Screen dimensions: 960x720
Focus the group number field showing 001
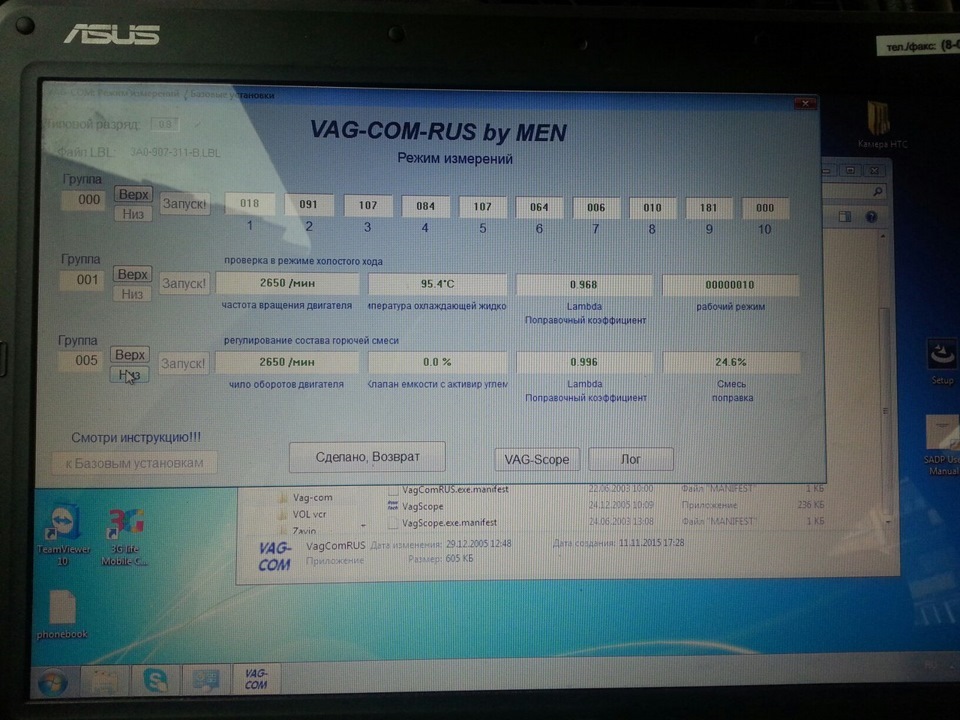coord(83,280)
